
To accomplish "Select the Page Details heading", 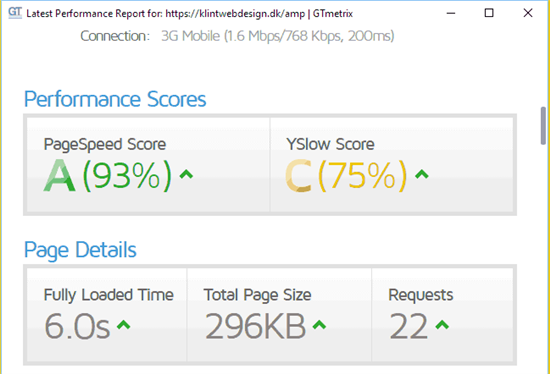I will click(80, 250).
